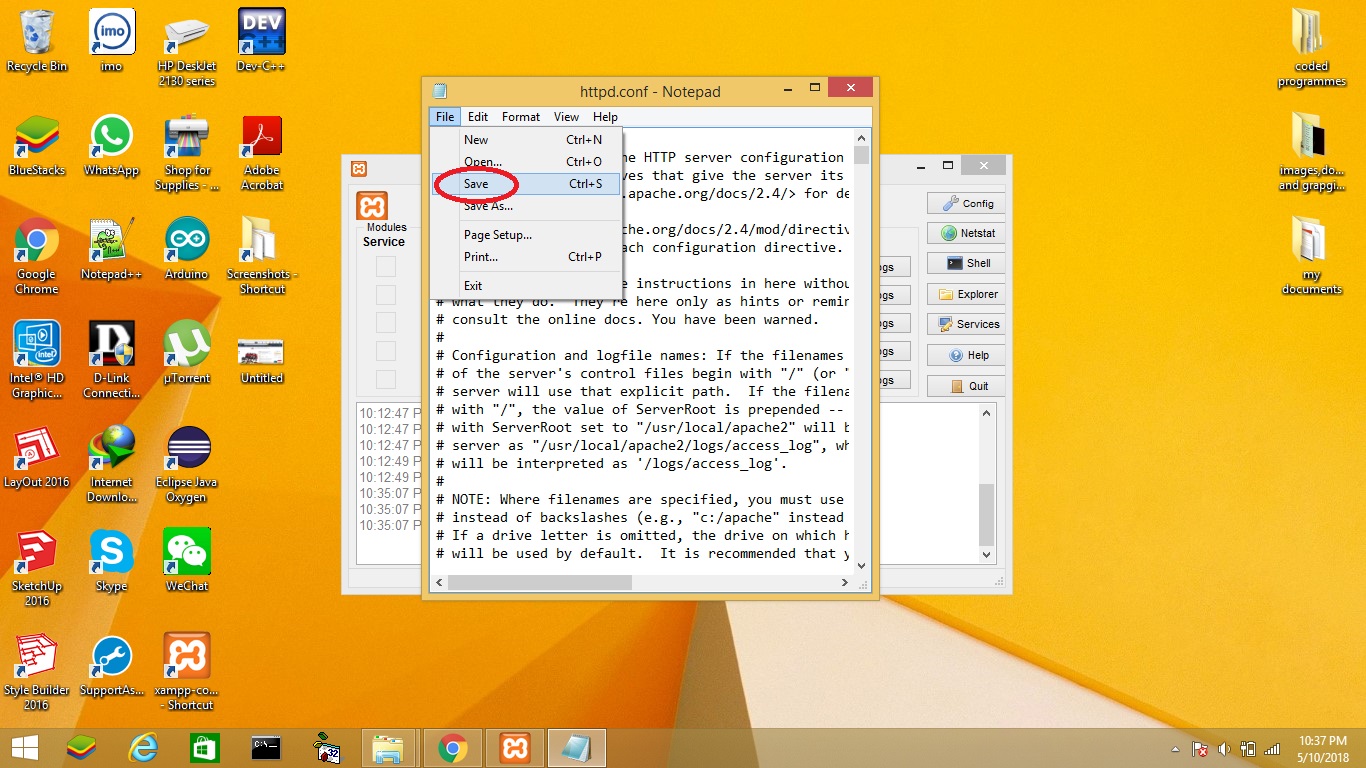This screenshot has width=1366, height=768.
Task: Select the BlueStacks desktop icon
Action: [37, 145]
